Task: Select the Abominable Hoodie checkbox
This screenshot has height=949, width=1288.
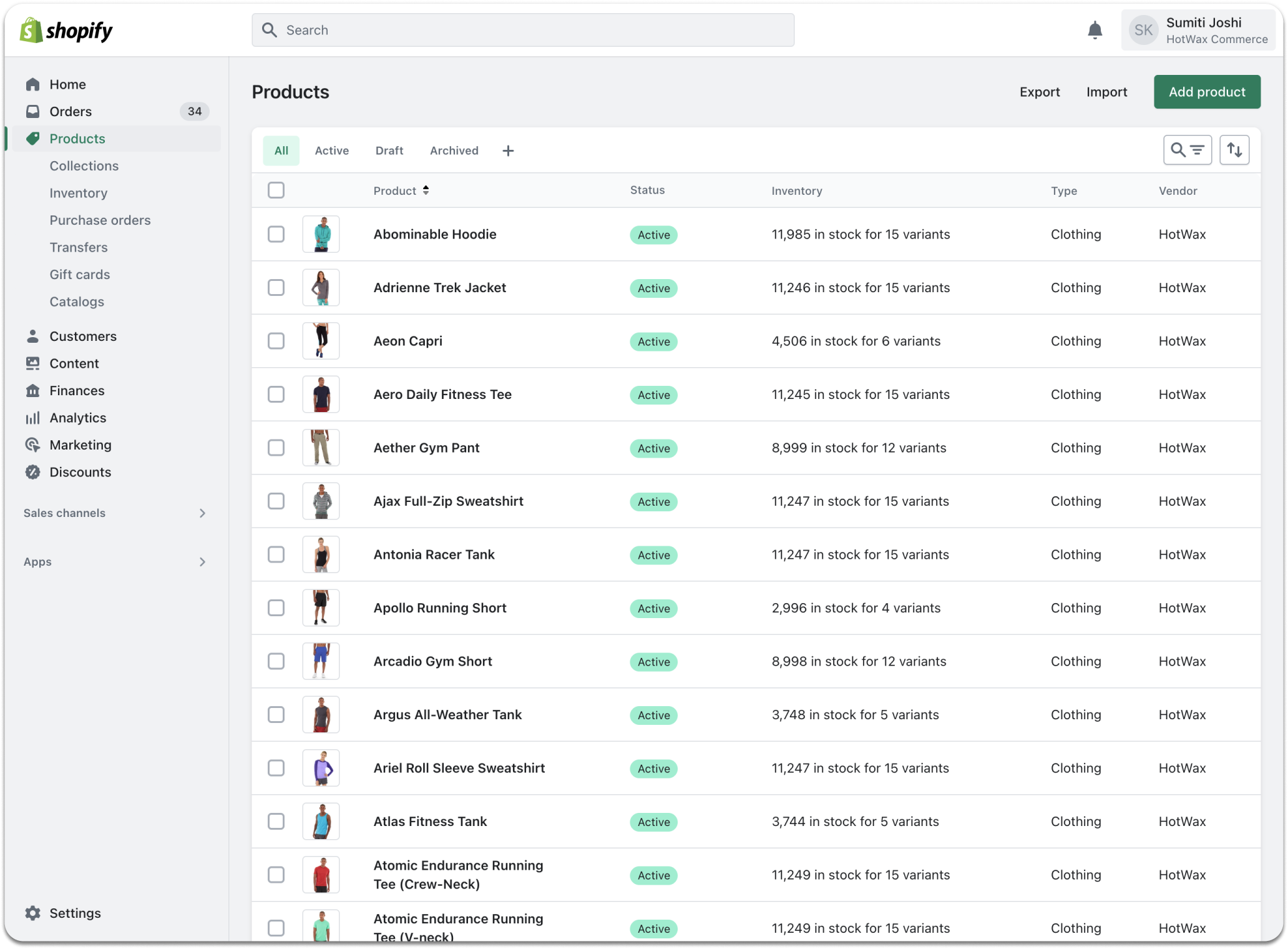Action: click(x=276, y=234)
